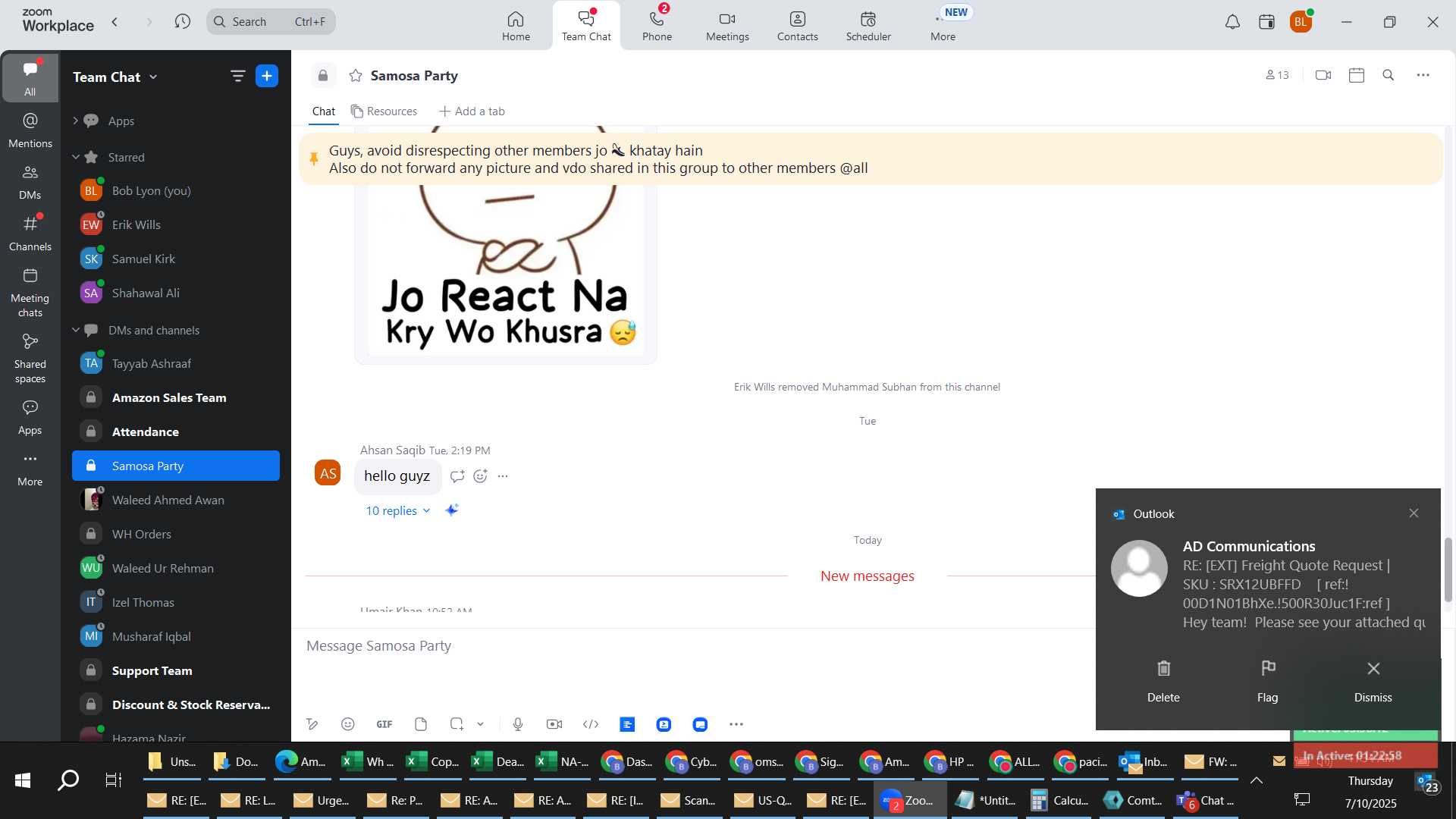This screenshot has width=1456, height=819.
Task: Open Erik Wills chat
Action: pyautogui.click(x=176, y=224)
